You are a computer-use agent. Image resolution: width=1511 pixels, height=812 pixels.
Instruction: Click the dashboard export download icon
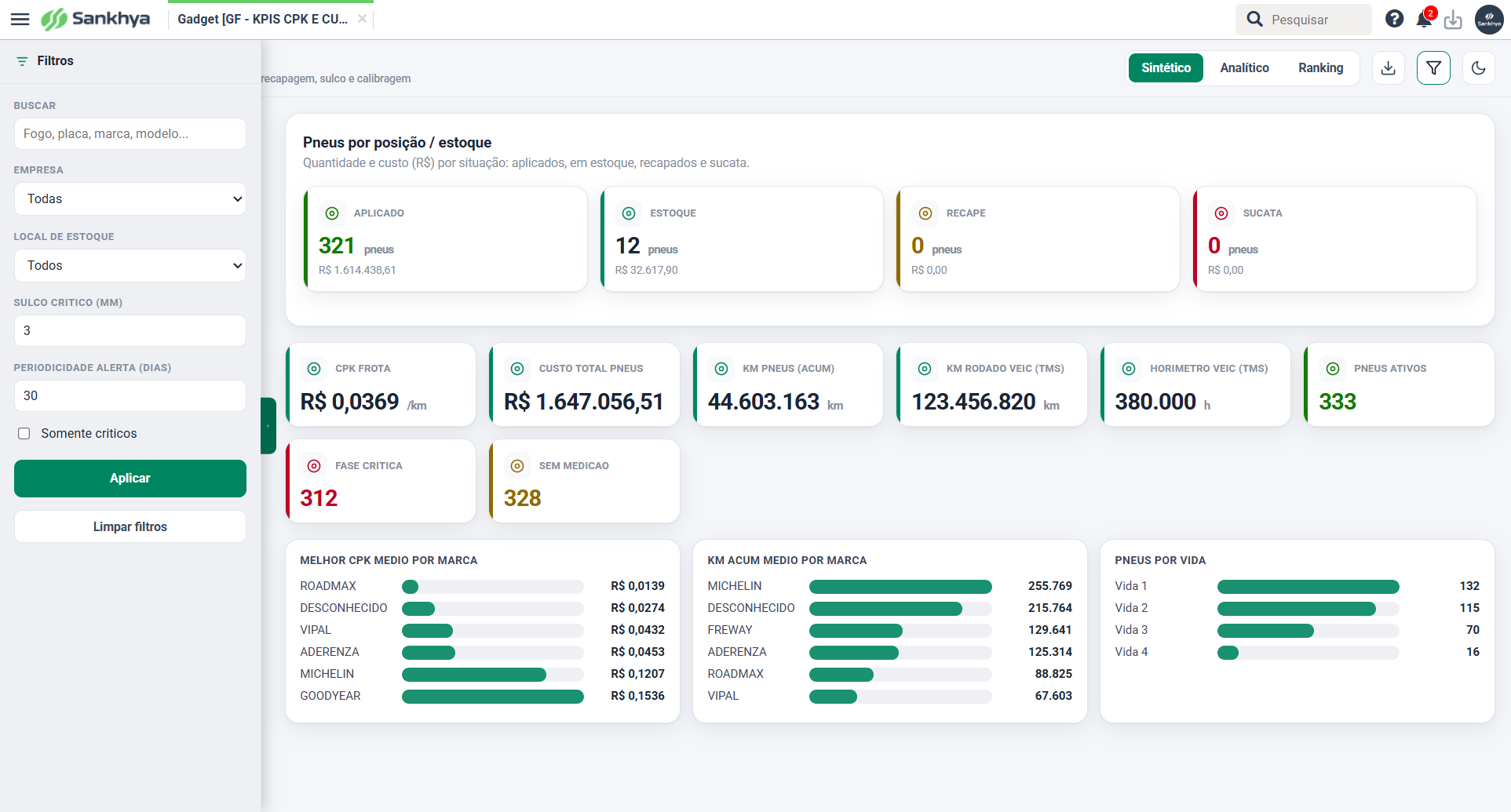[1389, 68]
